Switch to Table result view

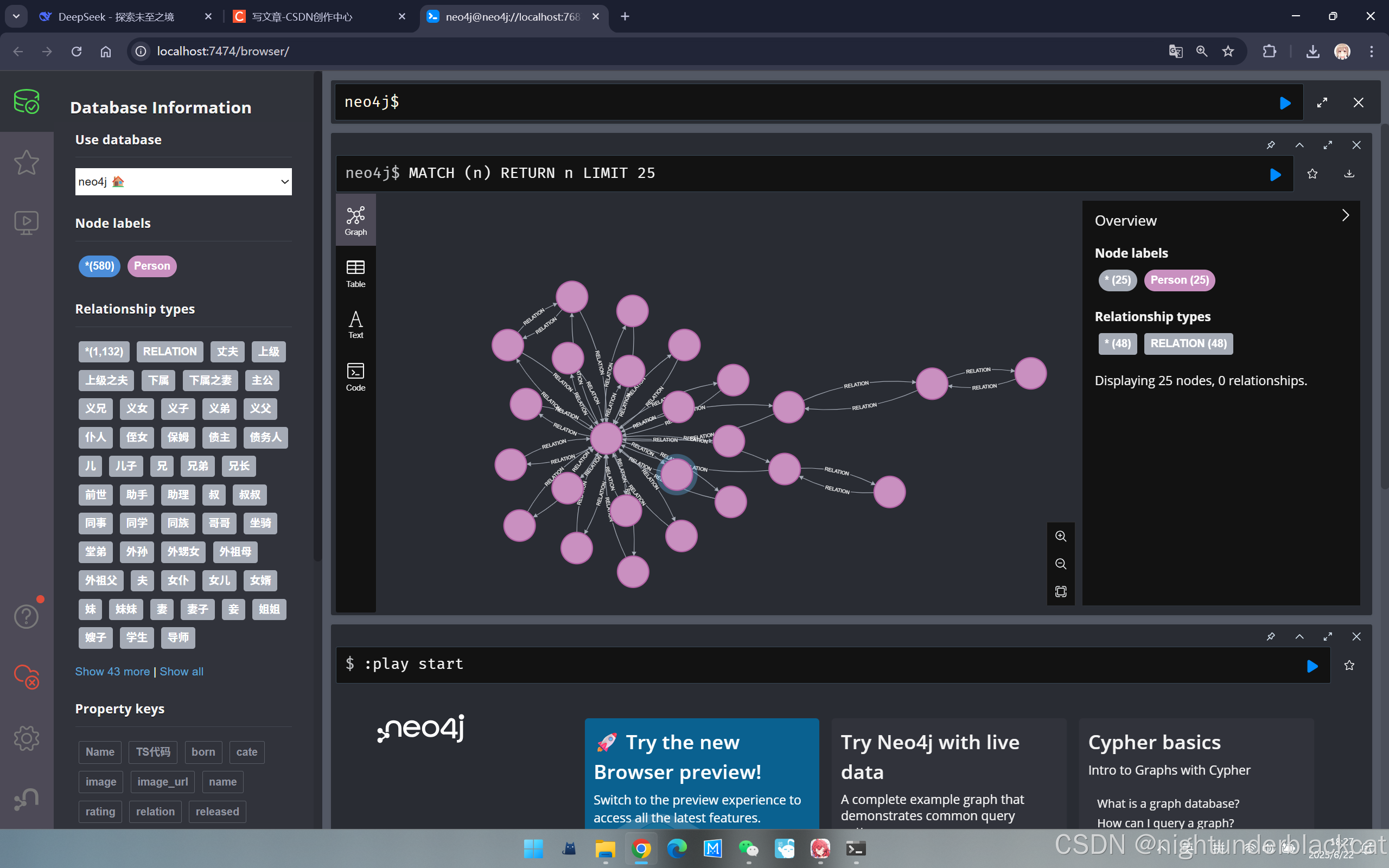coord(355,273)
